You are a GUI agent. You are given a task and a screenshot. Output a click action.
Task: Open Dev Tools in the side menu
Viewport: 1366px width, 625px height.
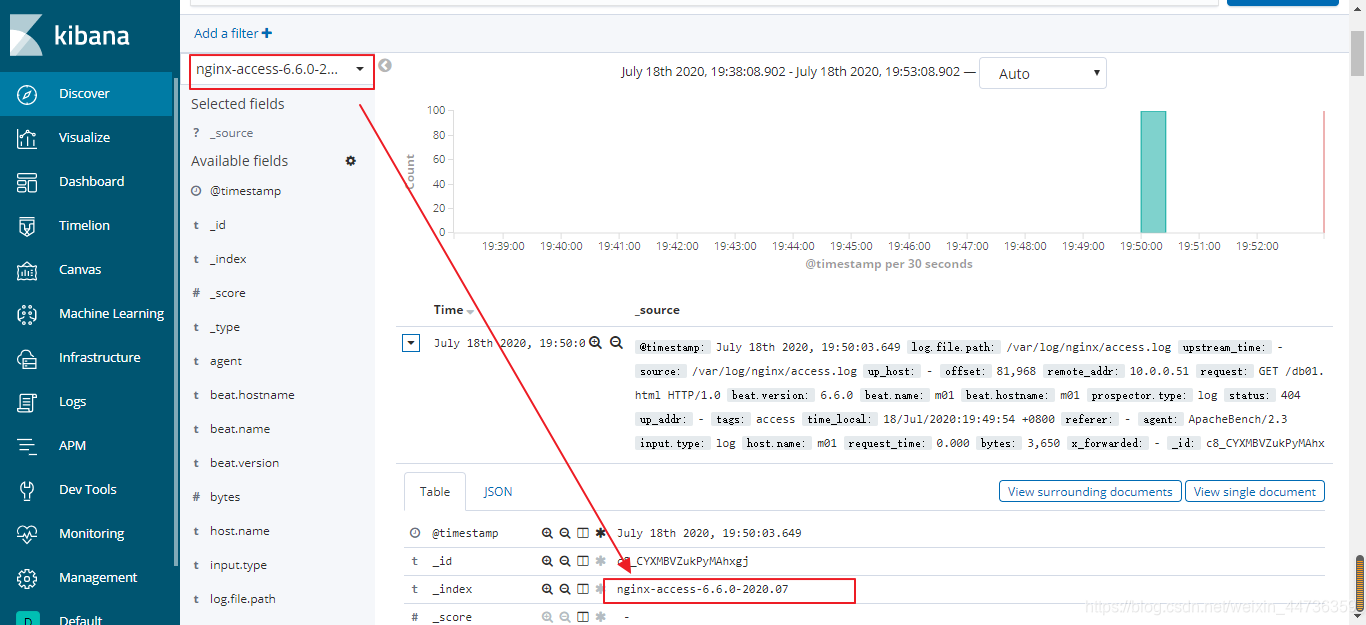tap(87, 489)
